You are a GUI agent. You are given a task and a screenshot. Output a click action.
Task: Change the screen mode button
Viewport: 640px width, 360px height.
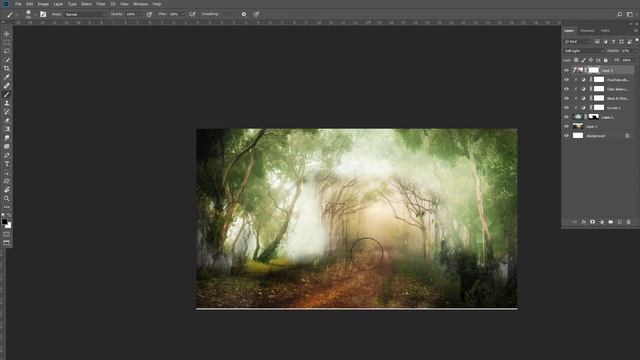click(x=7, y=243)
